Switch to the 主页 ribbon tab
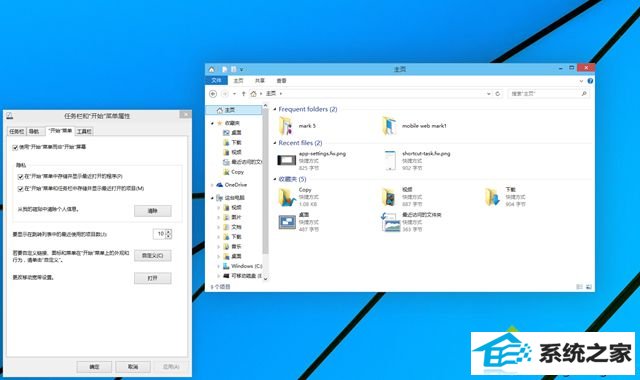Viewport: 640px width, 380px height. pyautogui.click(x=238, y=81)
